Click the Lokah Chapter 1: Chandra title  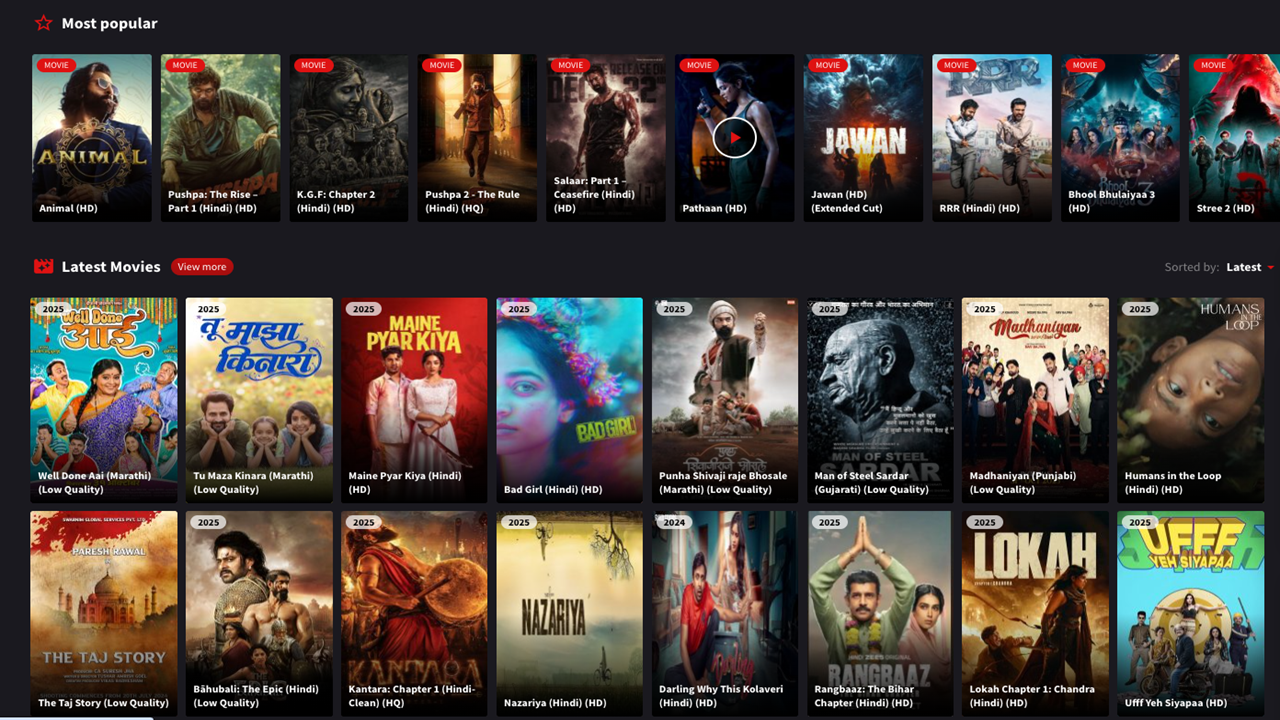(1032, 695)
